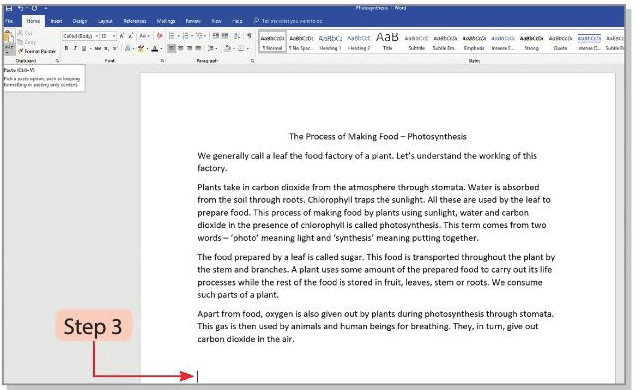Expand the Highlight color dropdown arrow
638x390 pixels.
148,48
